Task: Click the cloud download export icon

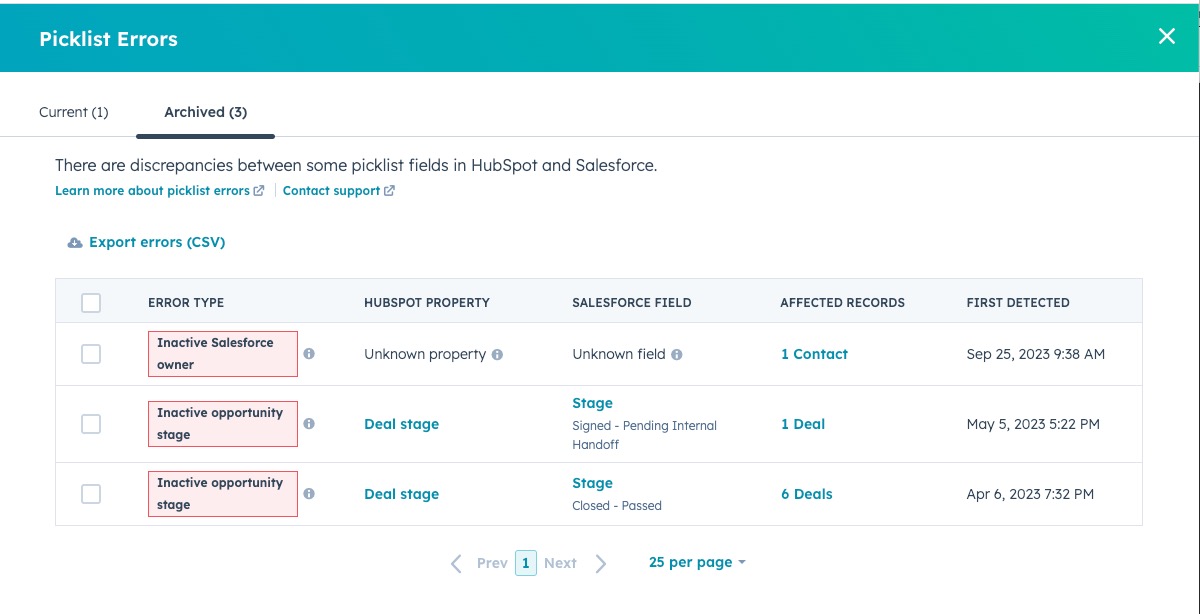Action: pos(75,243)
